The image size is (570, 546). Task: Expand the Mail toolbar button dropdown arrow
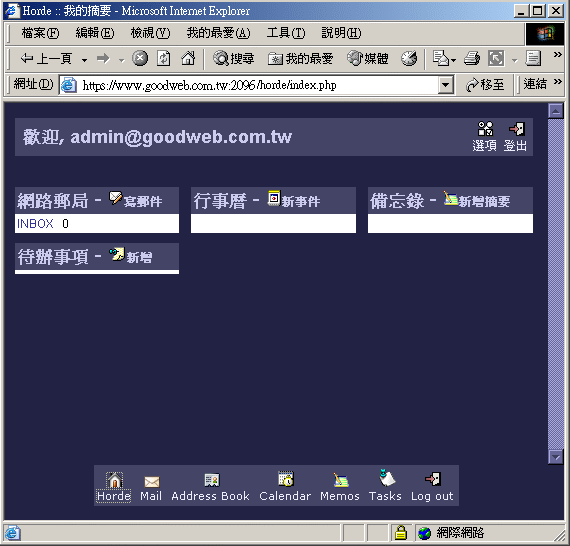click(x=453, y=60)
